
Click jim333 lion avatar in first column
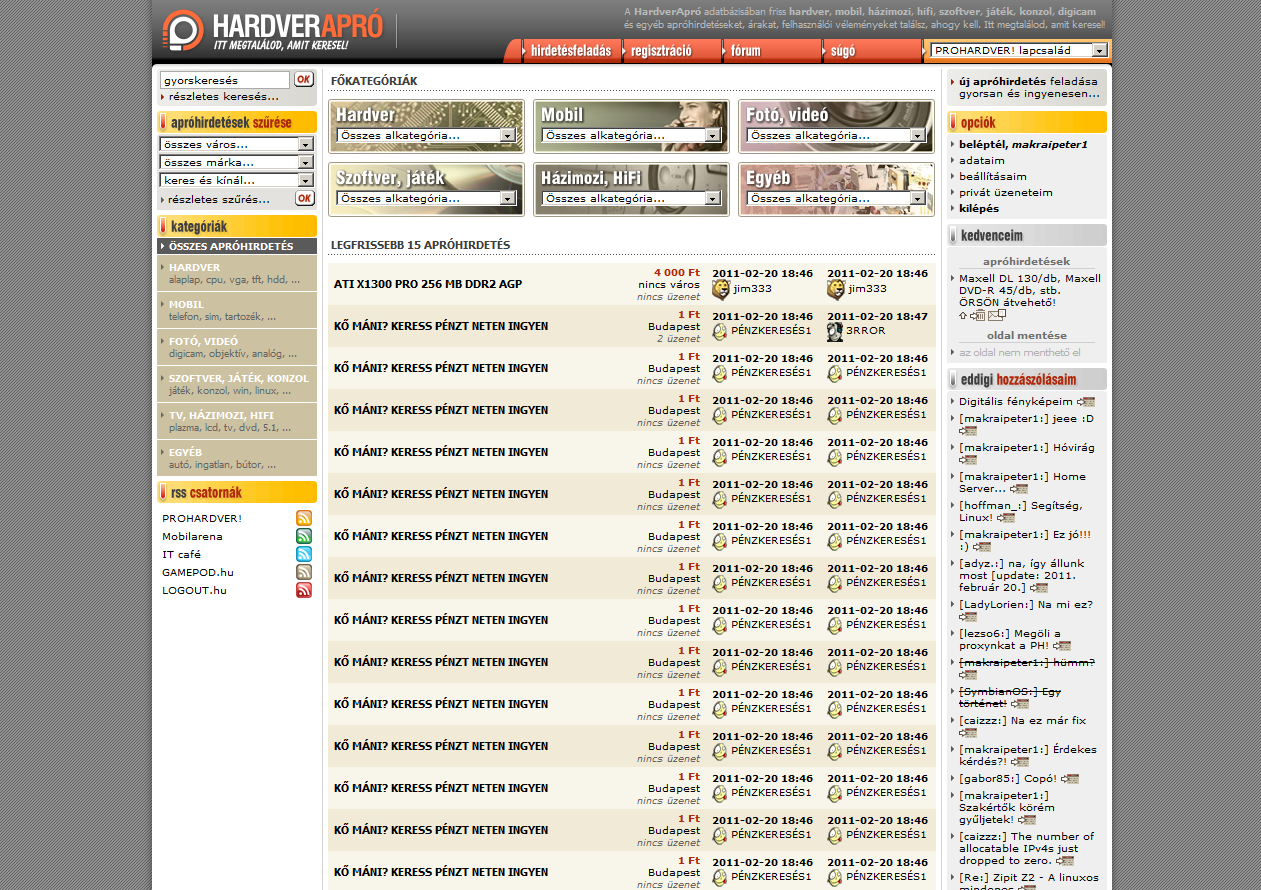click(x=721, y=289)
